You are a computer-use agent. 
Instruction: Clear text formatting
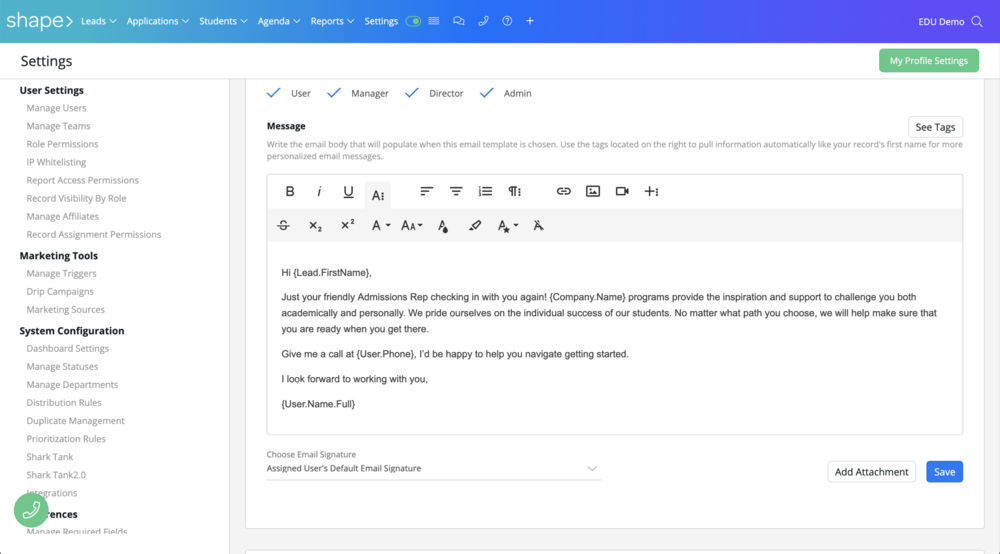point(538,226)
